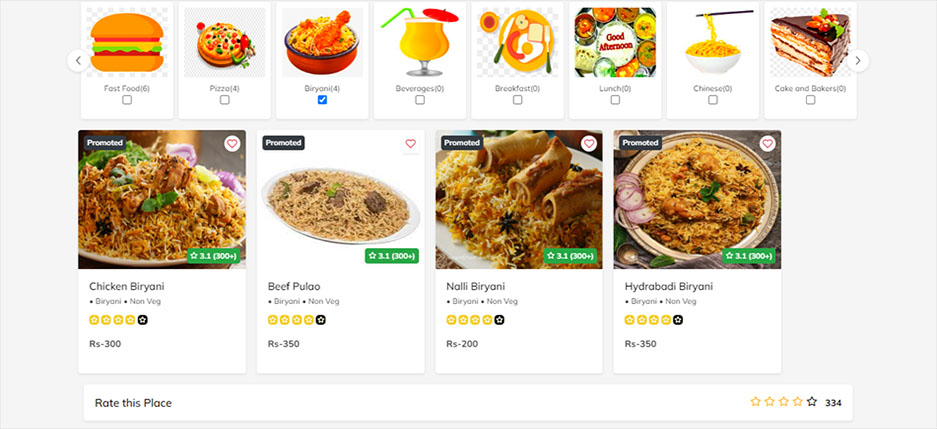Check the Pizza(4) category checkbox
The height and width of the screenshot is (429, 937).
224,100
